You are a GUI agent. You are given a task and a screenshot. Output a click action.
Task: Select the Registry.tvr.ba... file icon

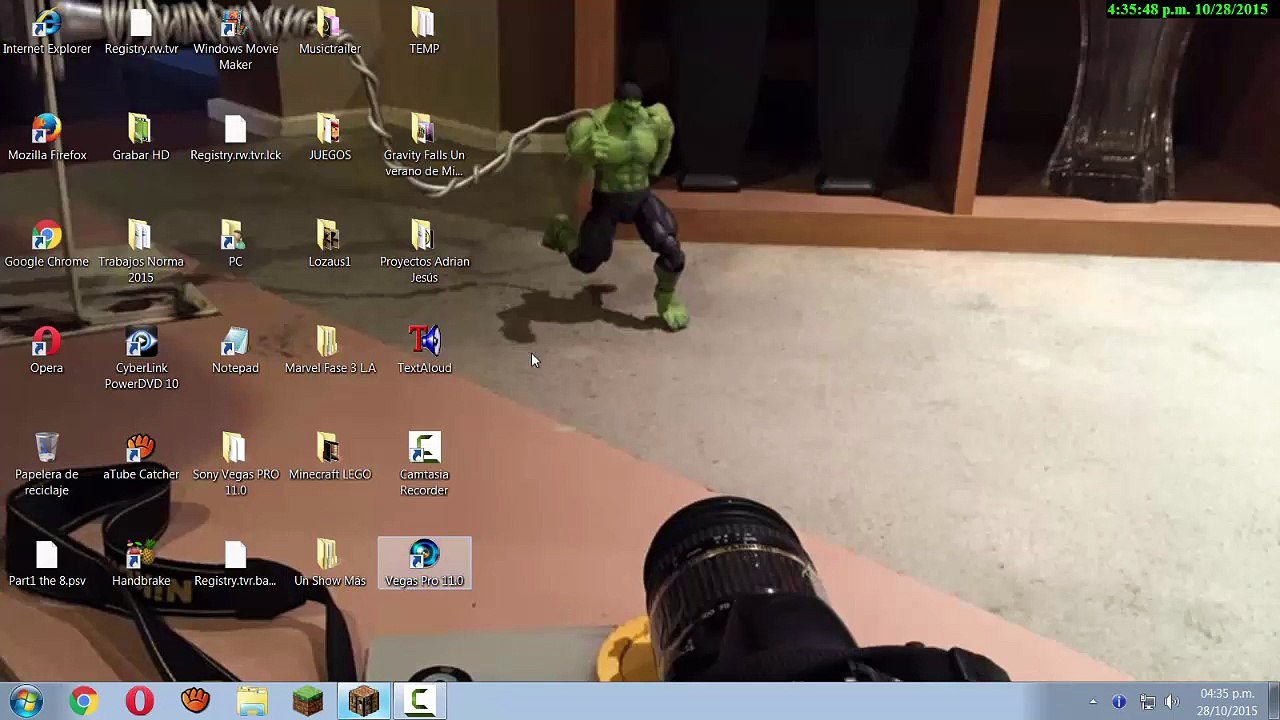(x=235, y=563)
